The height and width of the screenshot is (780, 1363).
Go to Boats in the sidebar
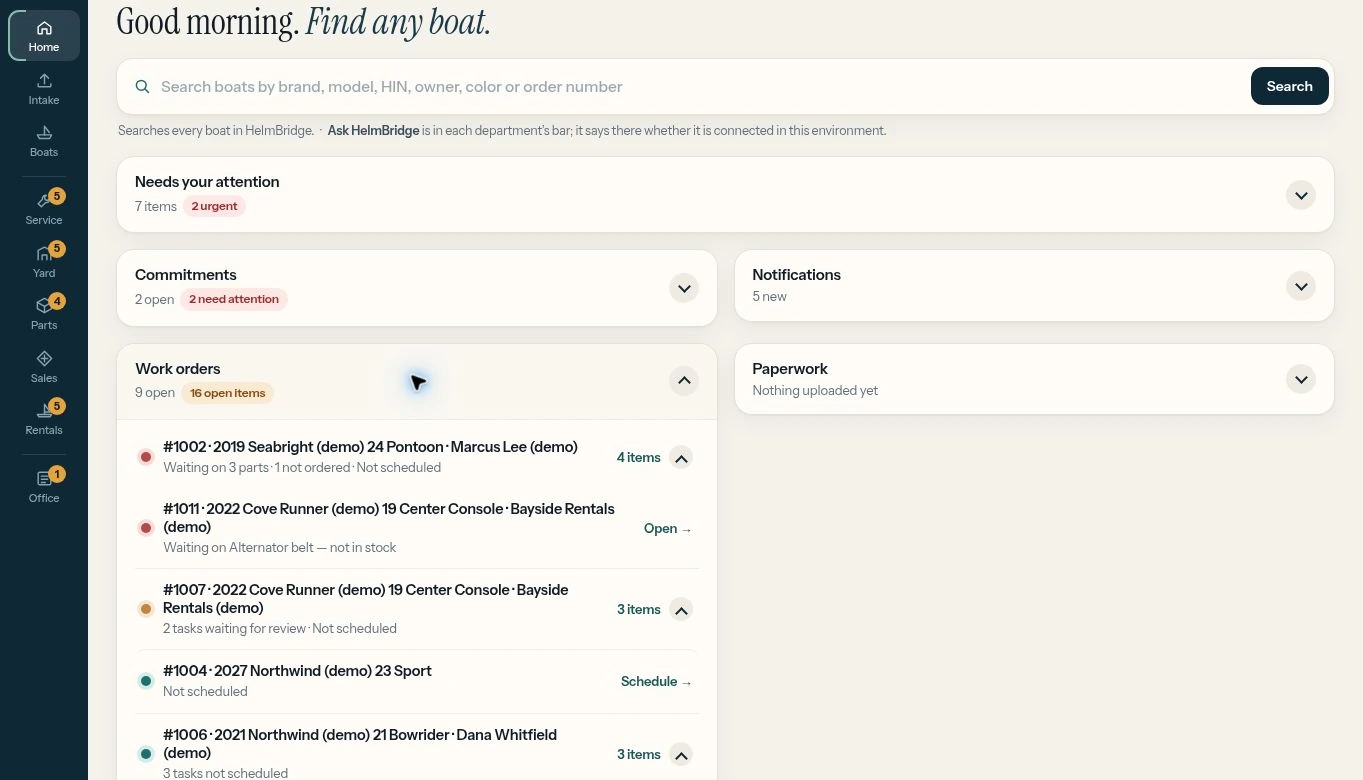[x=44, y=141]
